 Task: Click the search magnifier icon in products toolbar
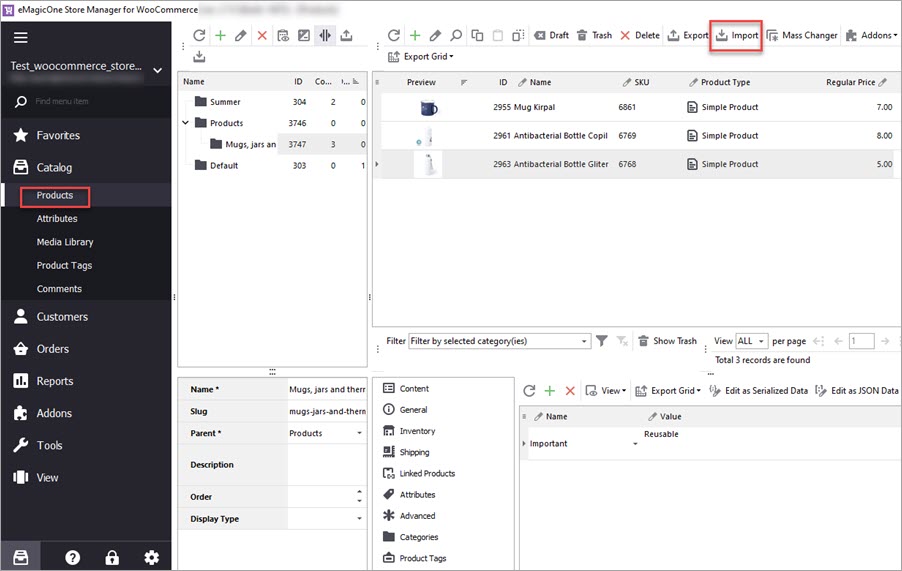456,35
